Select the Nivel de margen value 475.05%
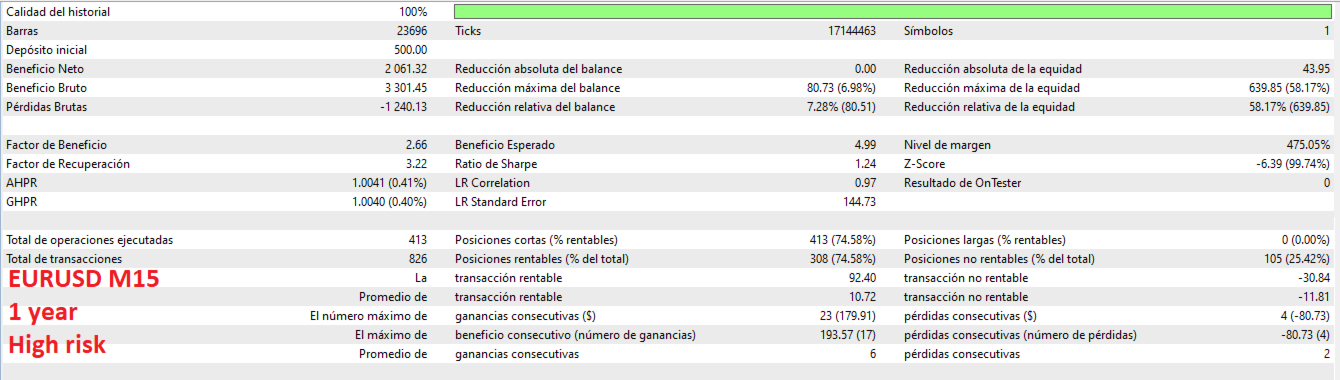 1309,145
